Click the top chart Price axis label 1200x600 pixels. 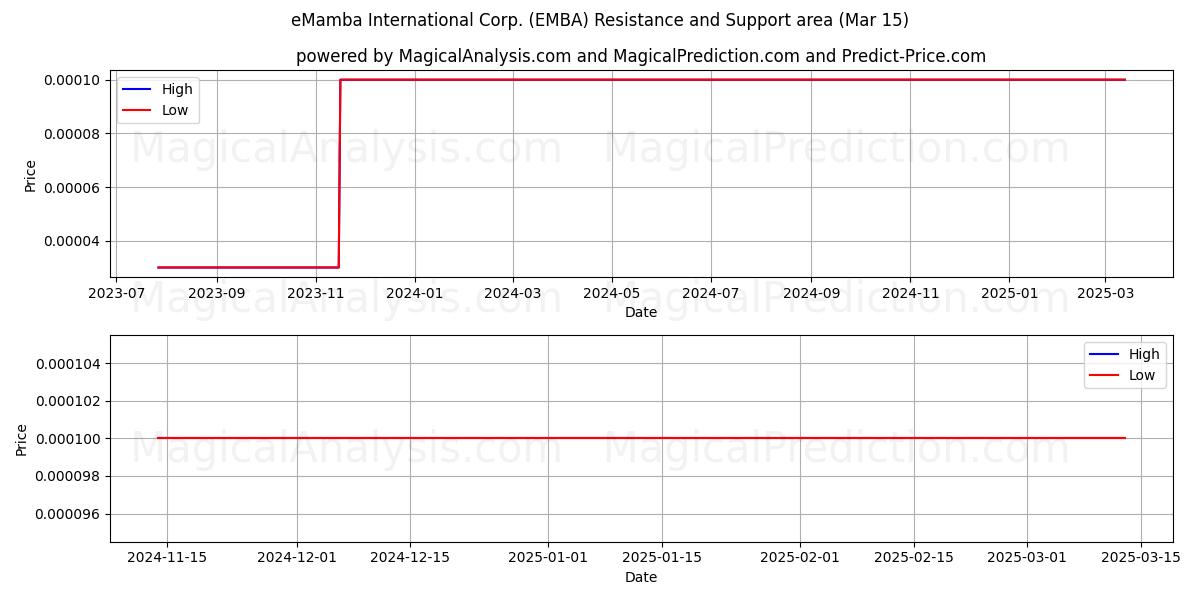tap(31, 175)
